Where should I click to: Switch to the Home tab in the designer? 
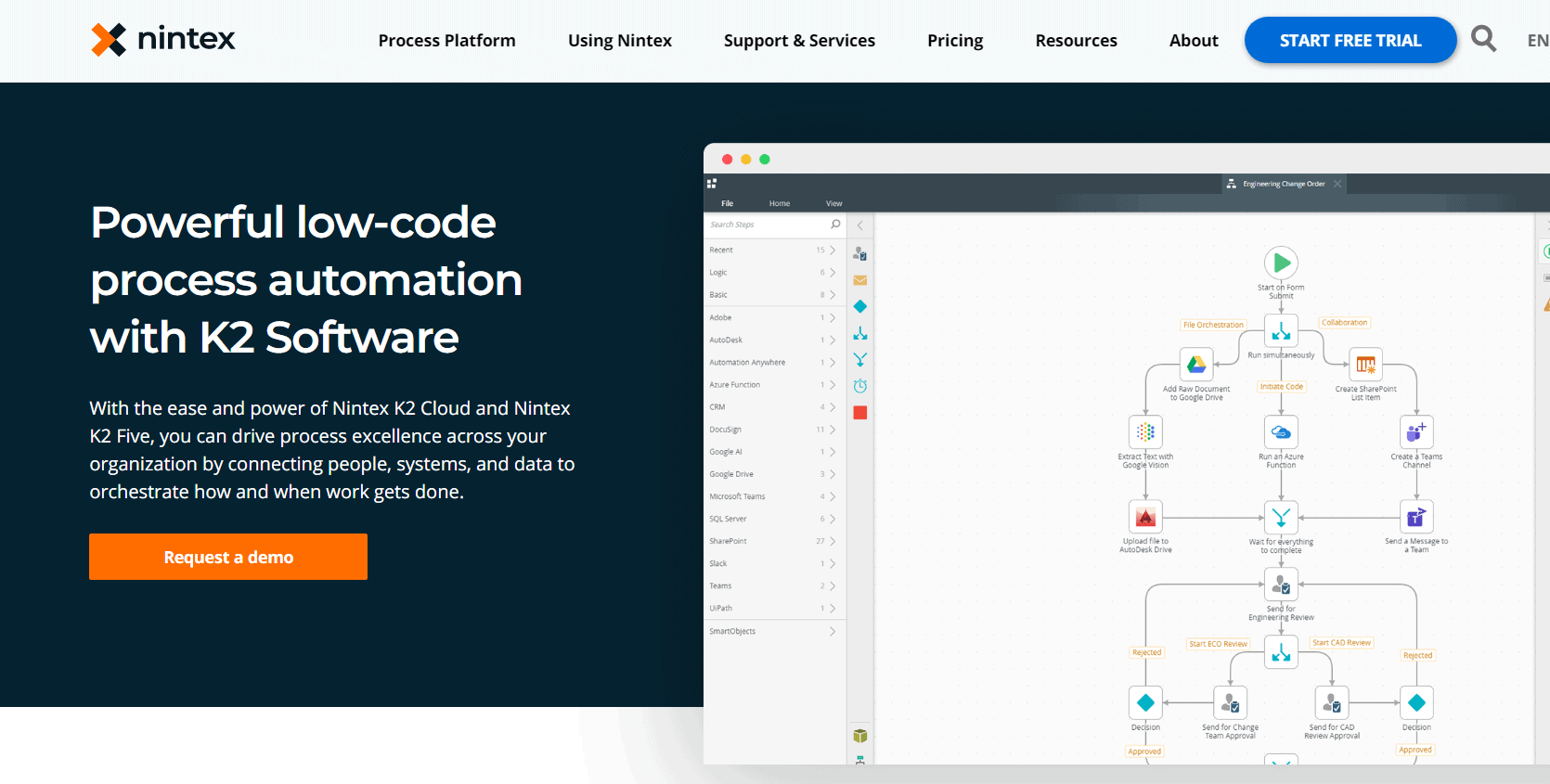click(x=780, y=203)
